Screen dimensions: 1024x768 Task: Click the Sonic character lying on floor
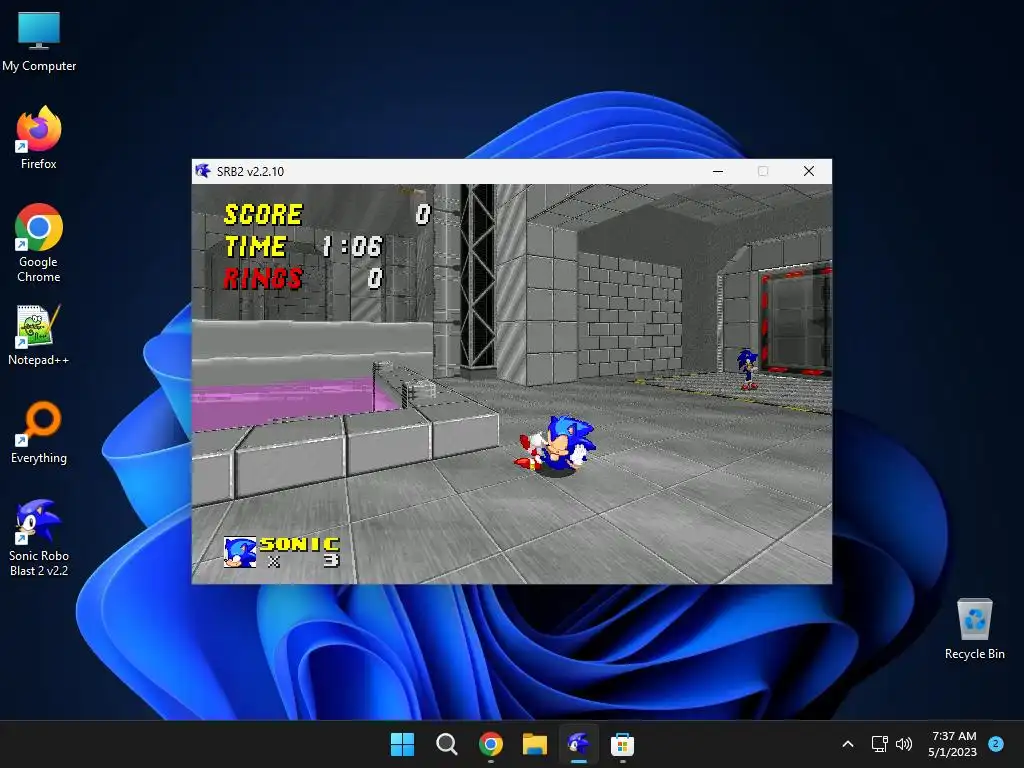(556, 444)
